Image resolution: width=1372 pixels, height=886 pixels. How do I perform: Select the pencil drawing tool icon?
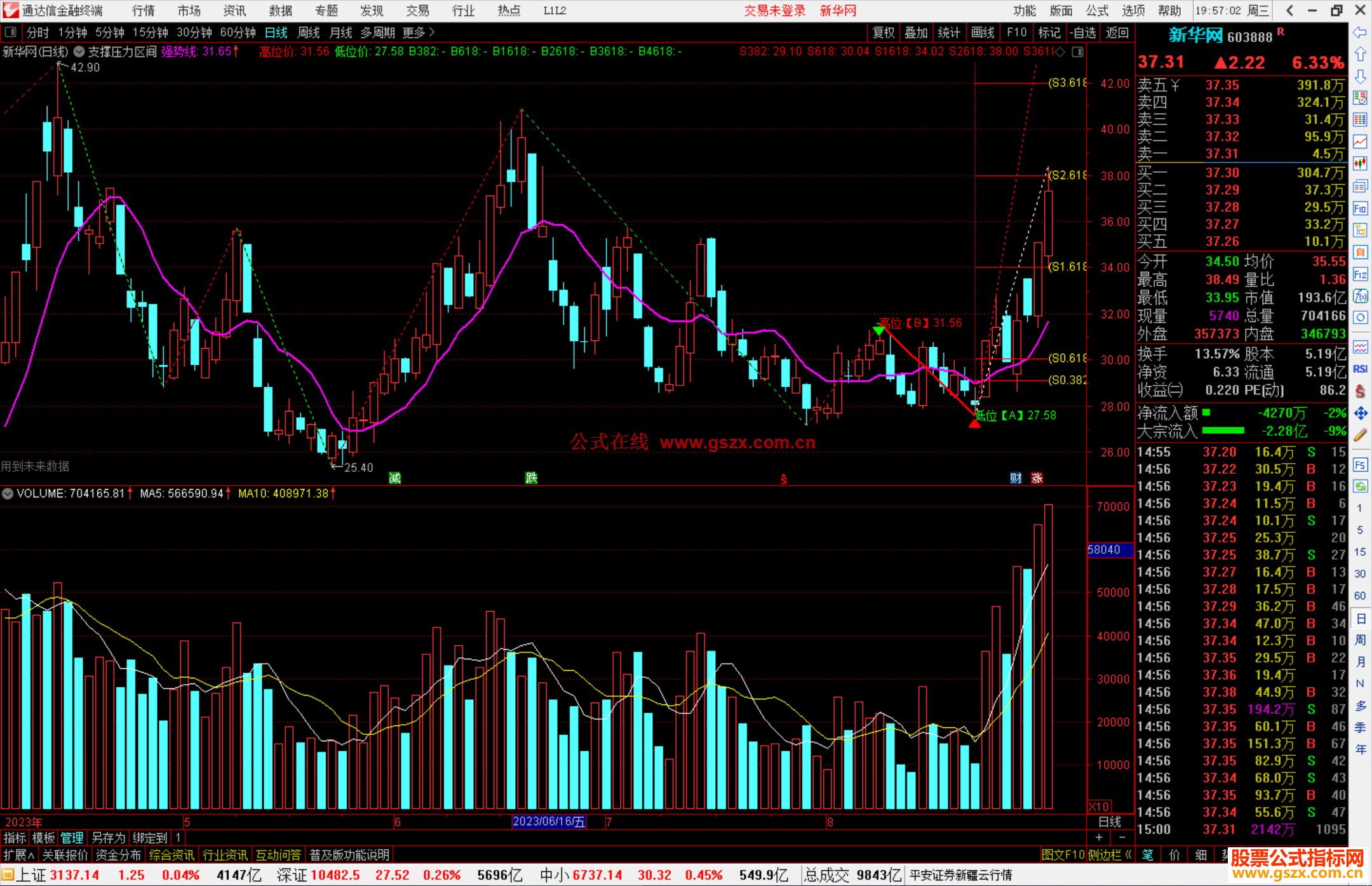[x=1360, y=435]
